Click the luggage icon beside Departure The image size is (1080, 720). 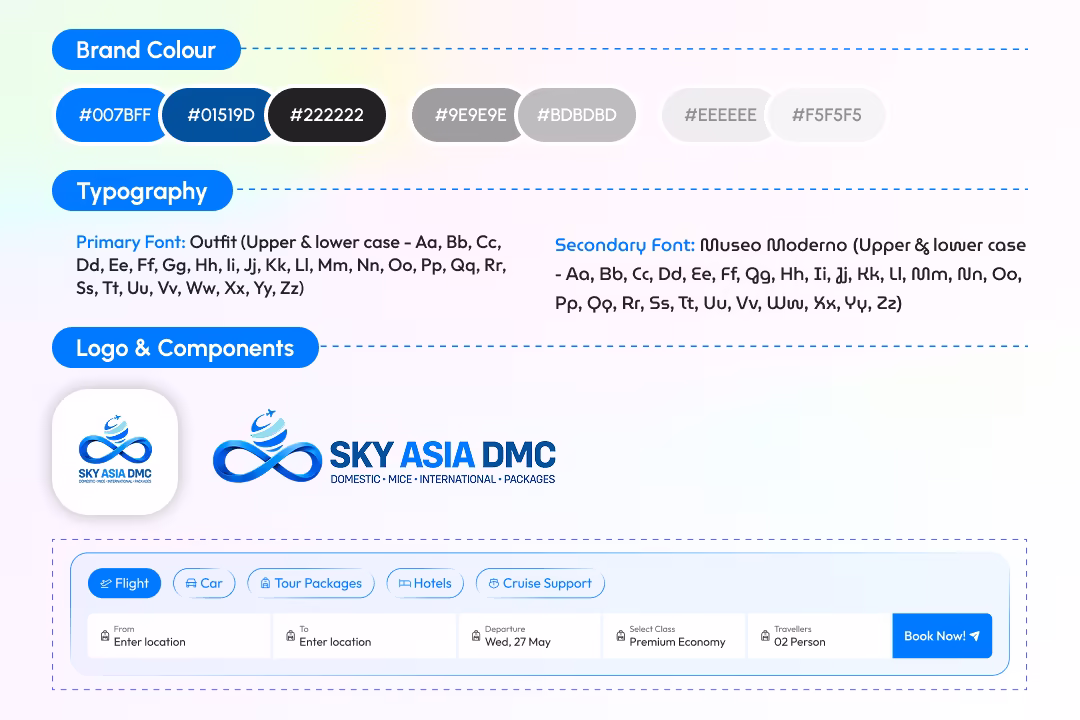click(x=476, y=635)
